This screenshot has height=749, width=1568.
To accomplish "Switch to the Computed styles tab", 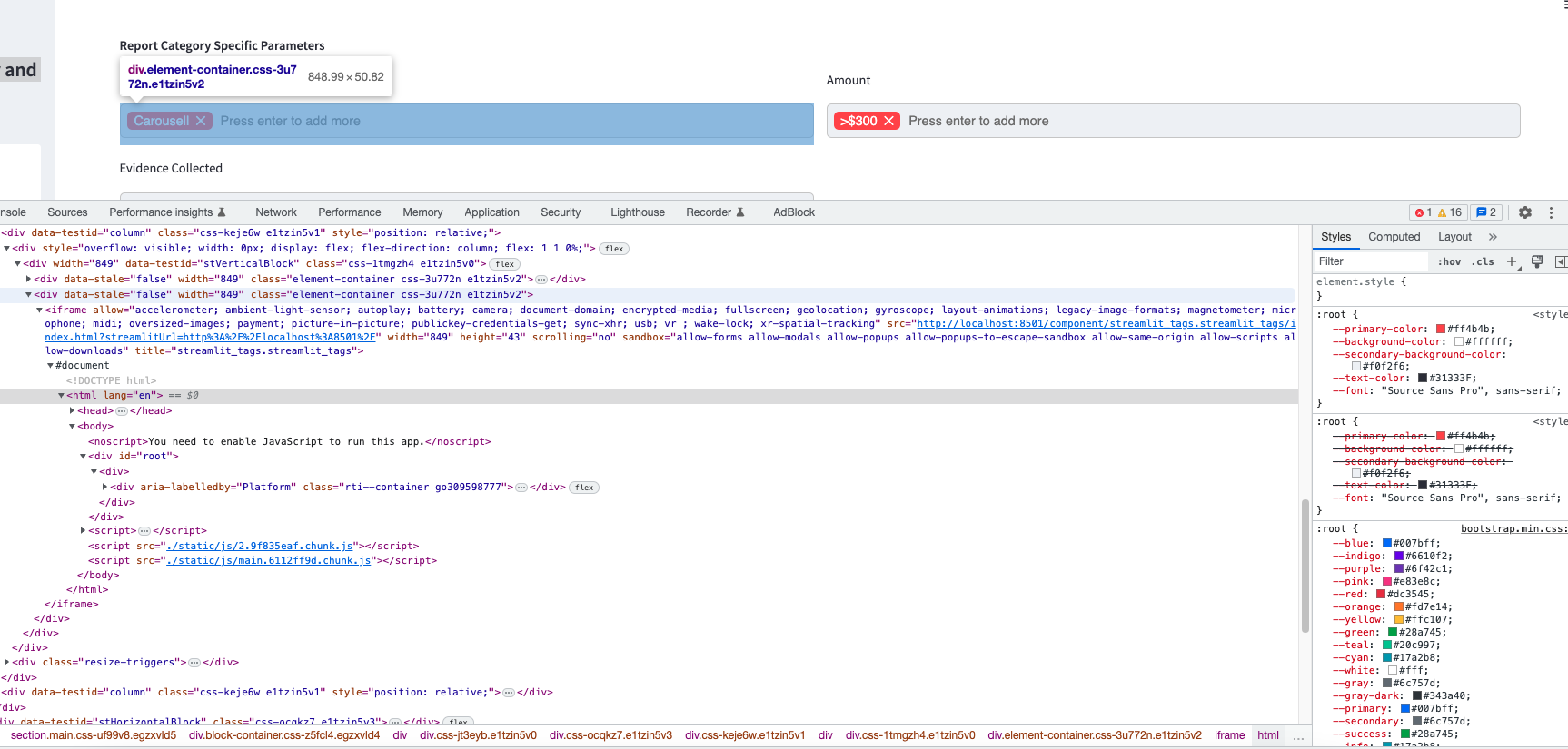I will pos(1394,237).
